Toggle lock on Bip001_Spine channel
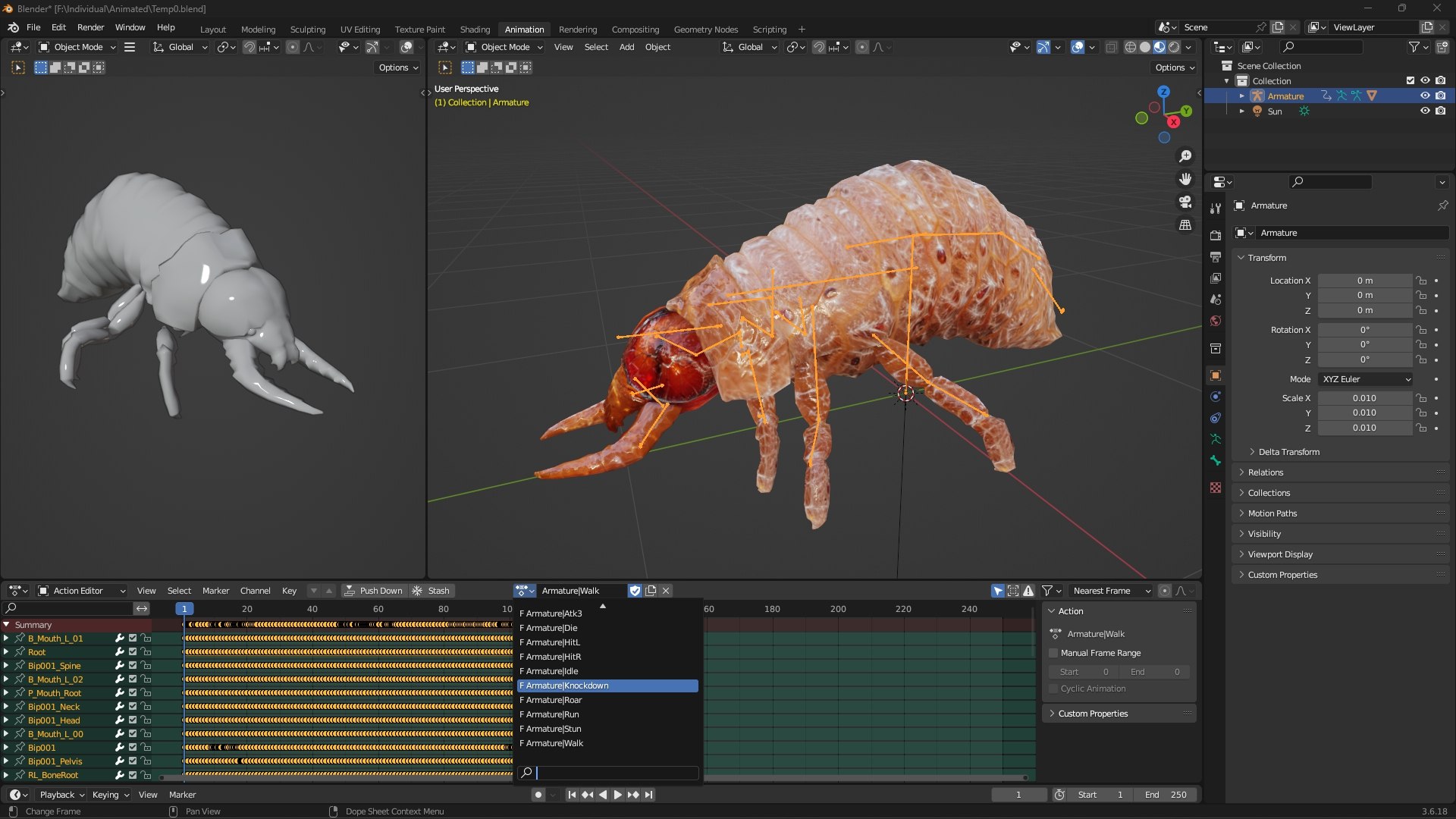 coord(146,666)
